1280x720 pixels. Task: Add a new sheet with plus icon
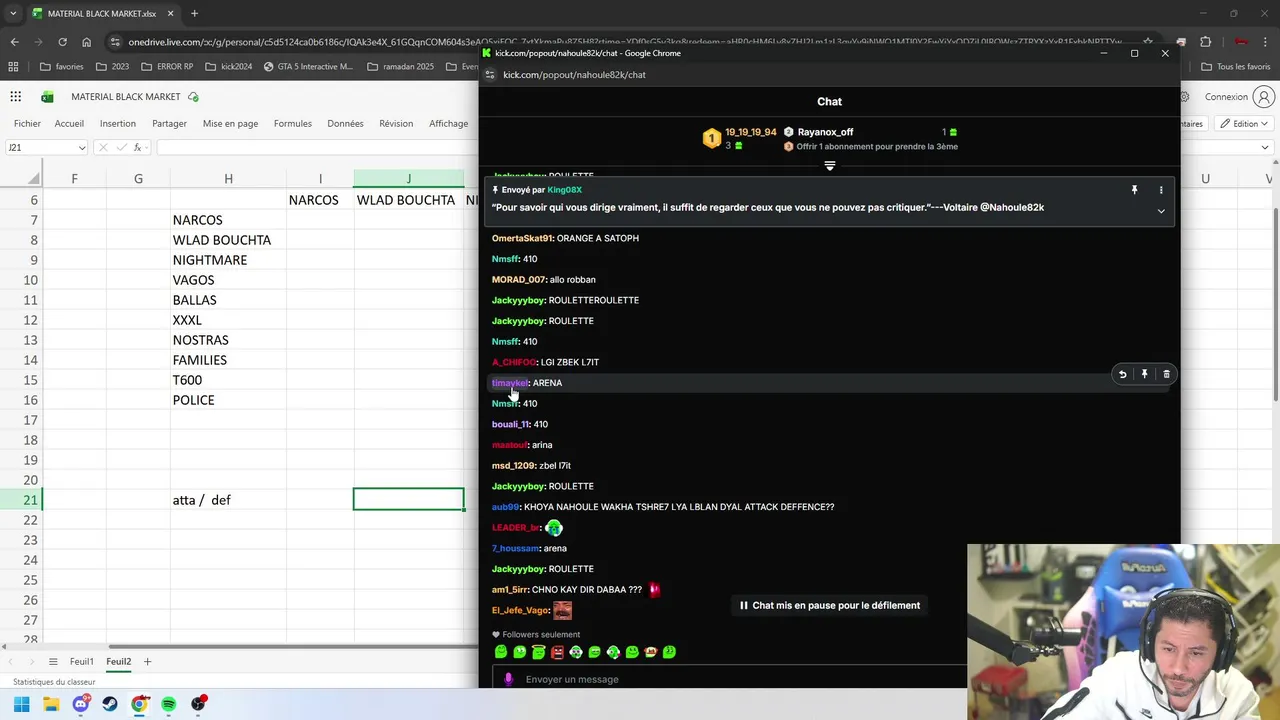pyautogui.click(x=147, y=661)
